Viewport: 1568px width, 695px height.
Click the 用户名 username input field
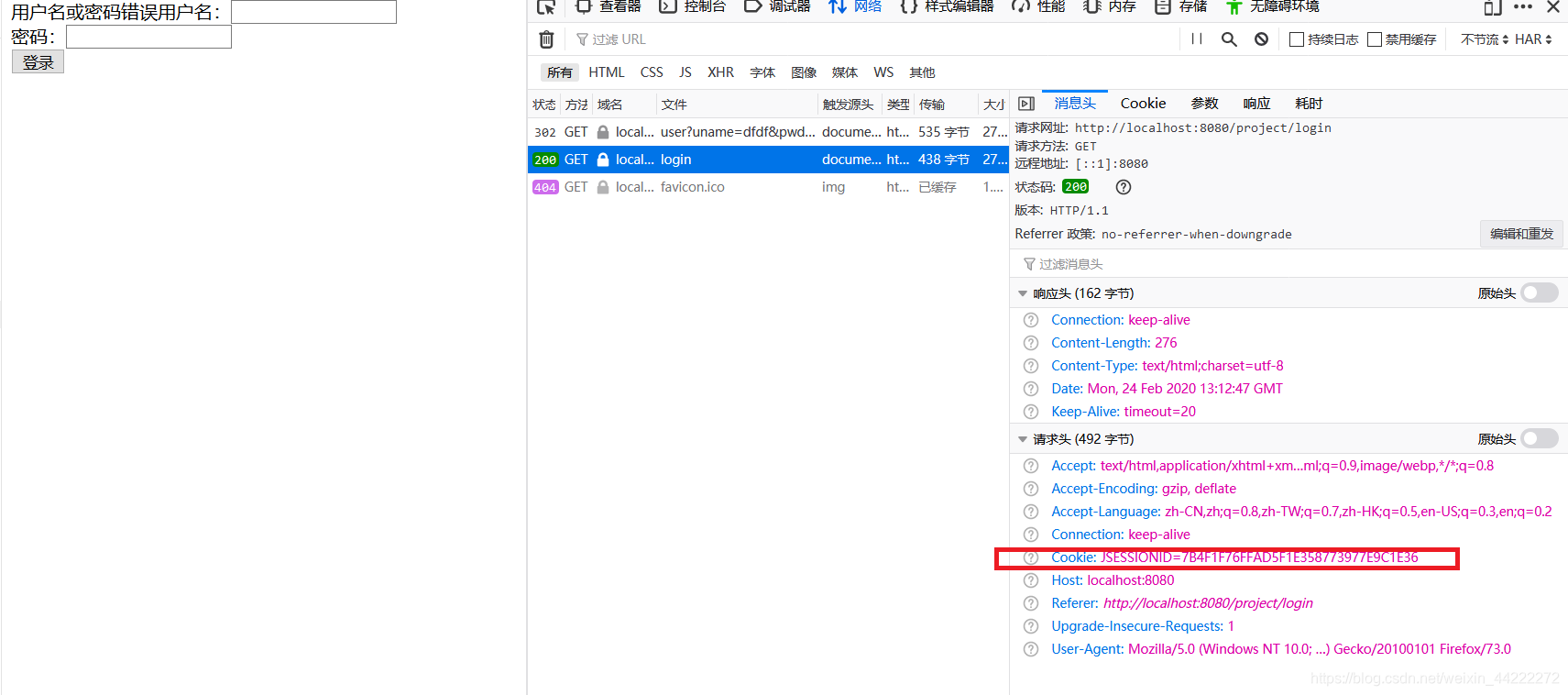tap(313, 12)
